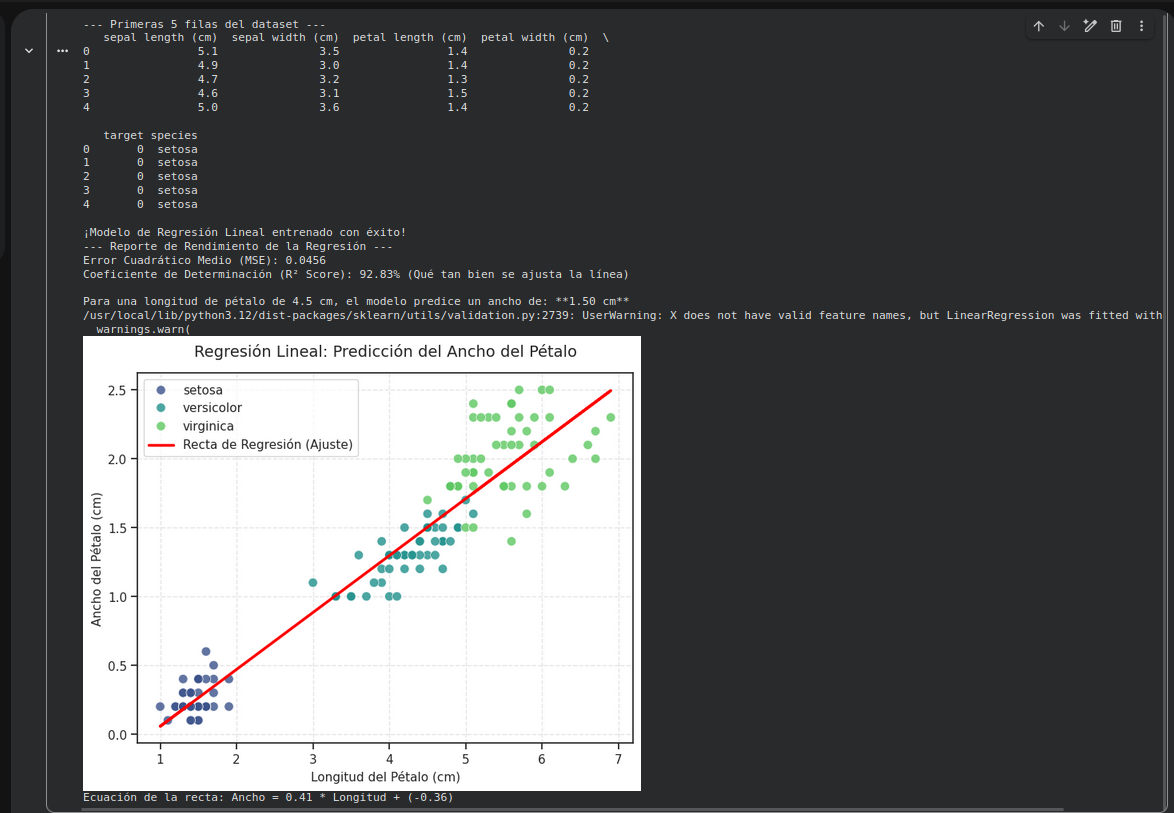Click the validation.py UserWarning line

(622, 315)
